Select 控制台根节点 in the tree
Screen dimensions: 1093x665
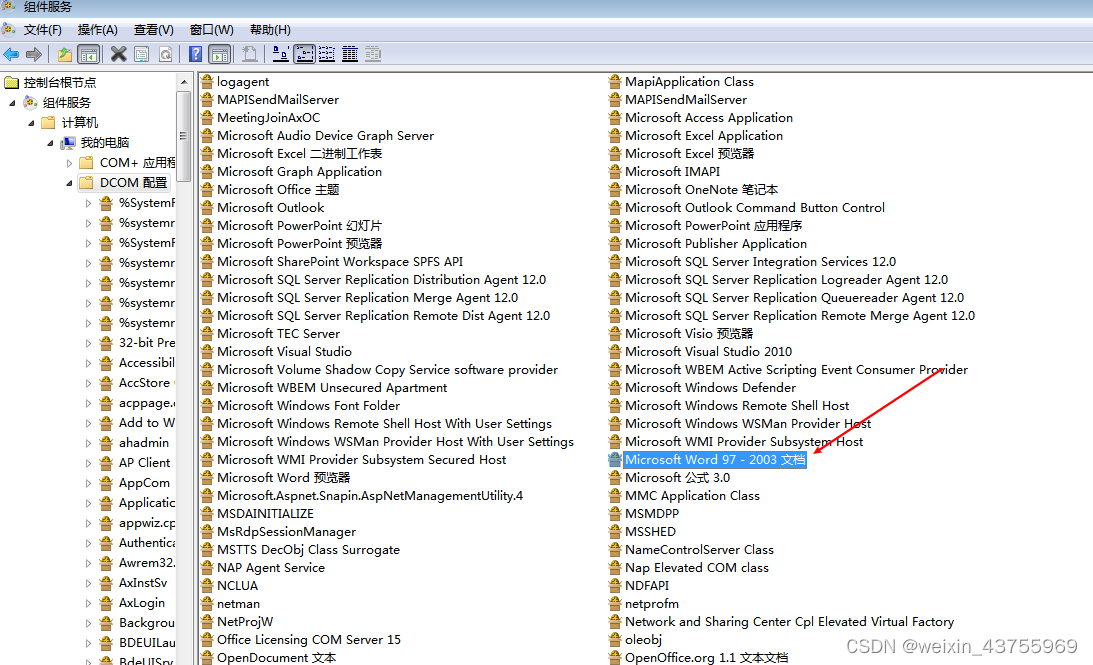60,82
